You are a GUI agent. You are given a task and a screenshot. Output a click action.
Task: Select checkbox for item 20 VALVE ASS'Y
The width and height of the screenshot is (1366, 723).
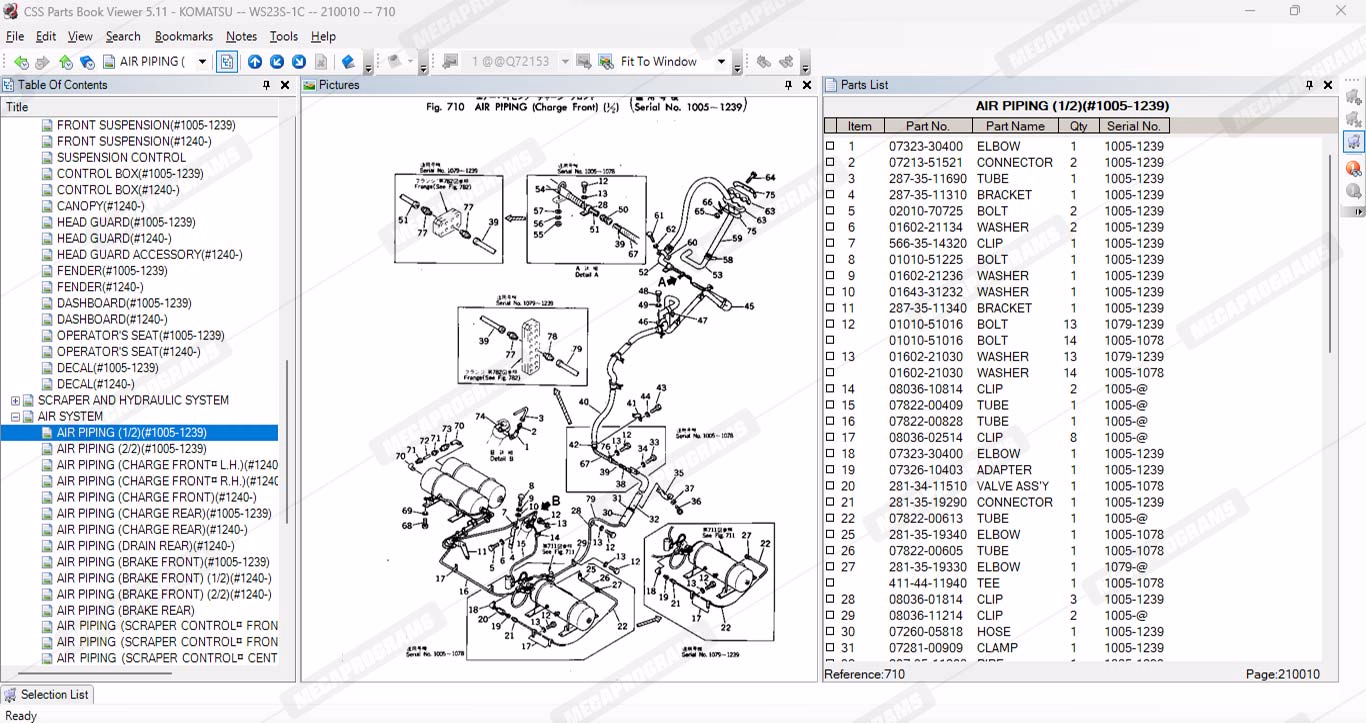click(830, 486)
